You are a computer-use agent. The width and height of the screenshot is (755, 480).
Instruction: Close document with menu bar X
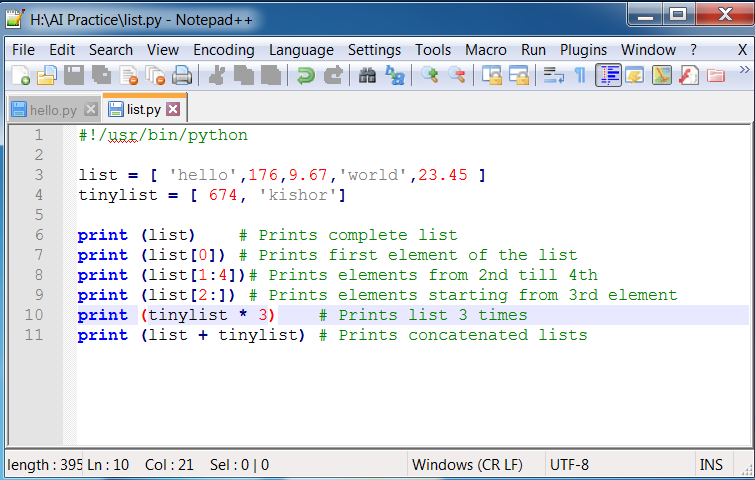(x=742, y=50)
